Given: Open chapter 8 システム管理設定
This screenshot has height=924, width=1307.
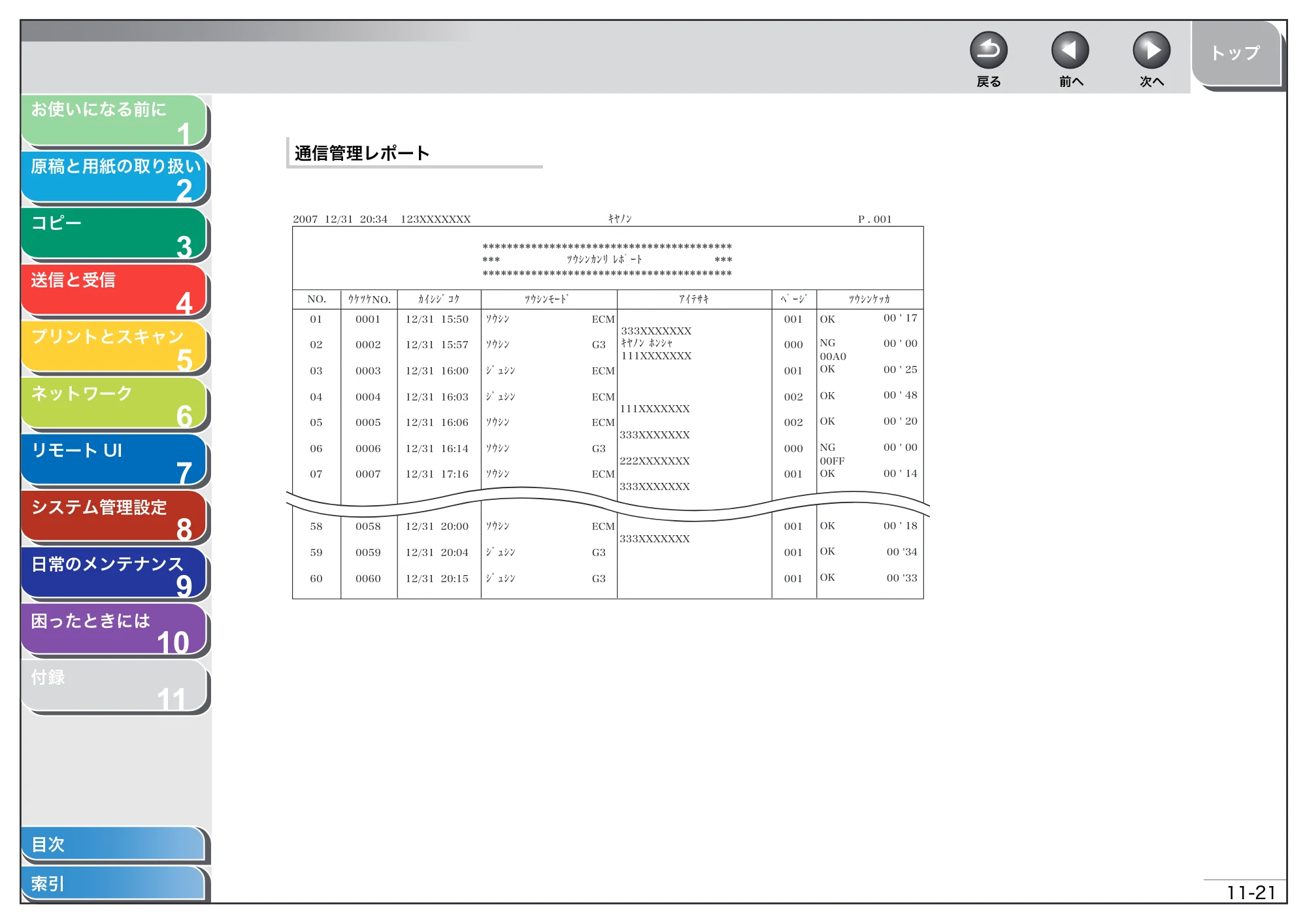Looking at the screenshot, I should [x=114, y=517].
